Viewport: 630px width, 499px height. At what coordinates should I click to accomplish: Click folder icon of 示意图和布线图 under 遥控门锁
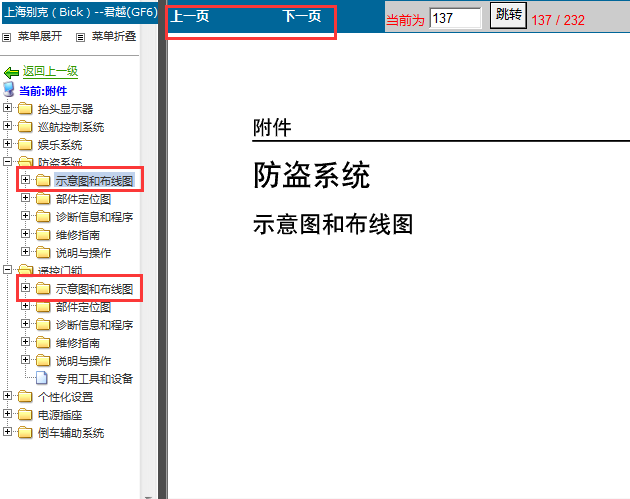43,288
